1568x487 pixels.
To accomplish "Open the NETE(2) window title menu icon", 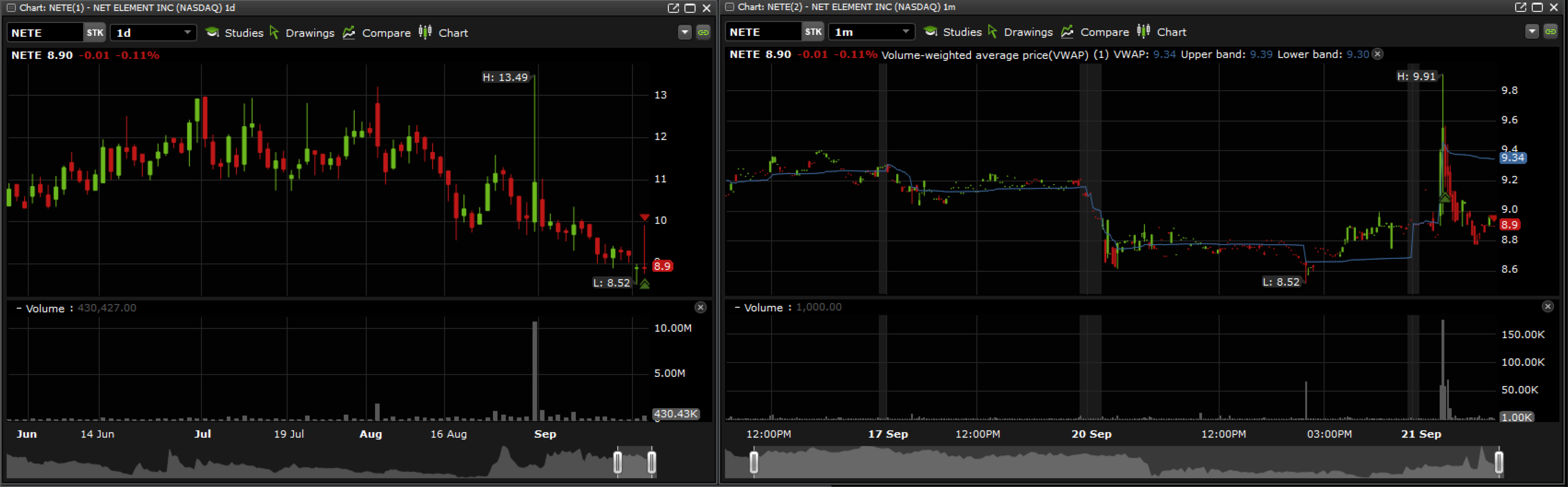I will coord(729,7).
